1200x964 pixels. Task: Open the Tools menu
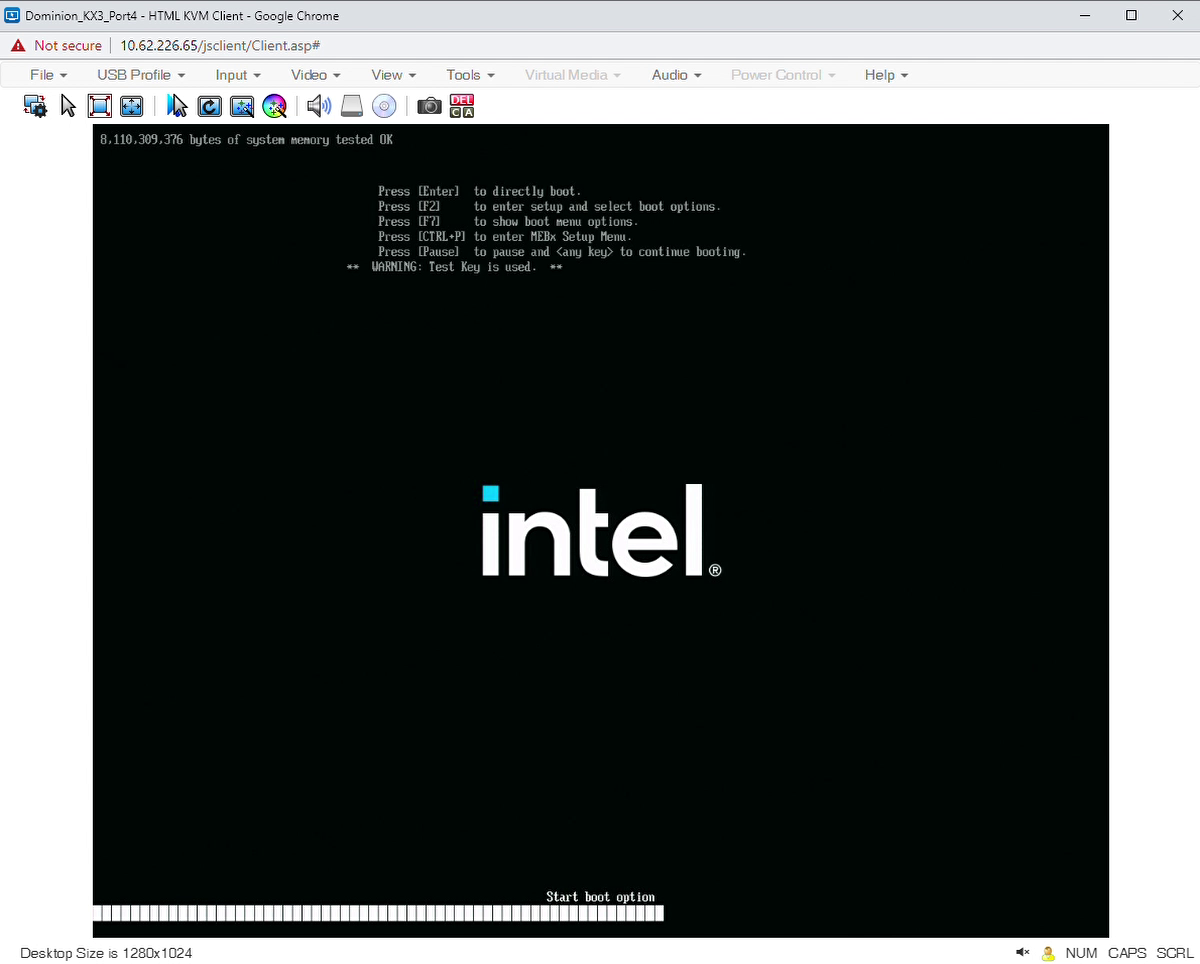(x=471, y=75)
